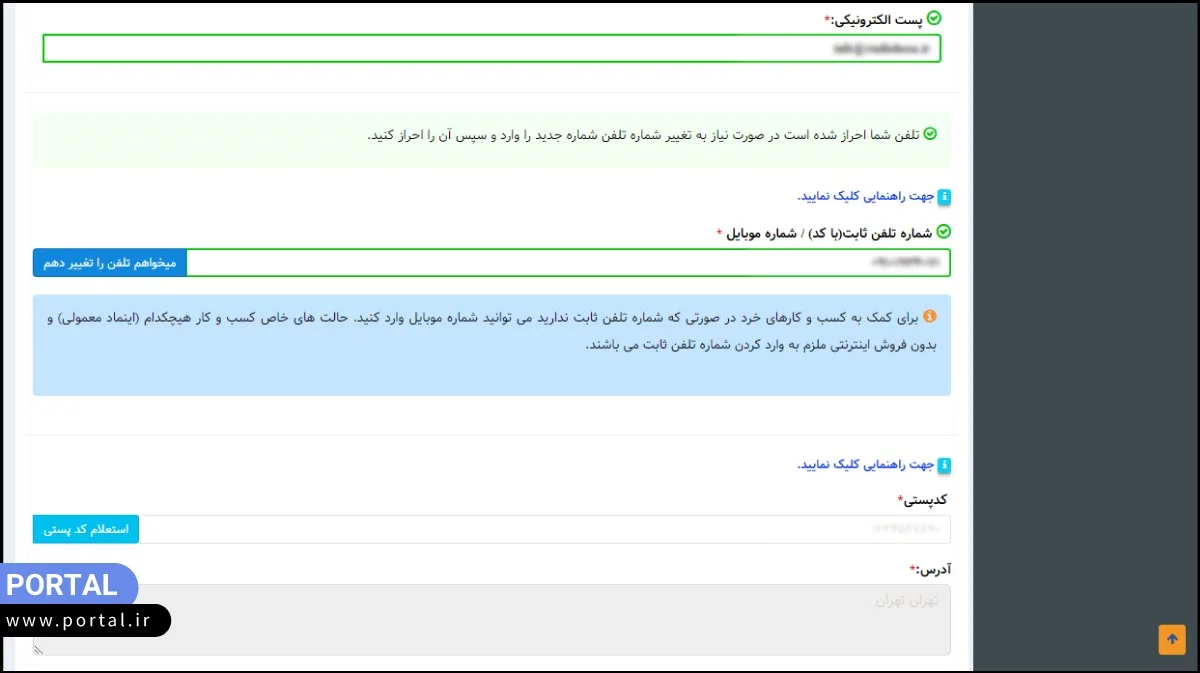Screen dimensions: 1200x673
Task: Click the استعلام کد پستی button
Action: (x=85, y=529)
